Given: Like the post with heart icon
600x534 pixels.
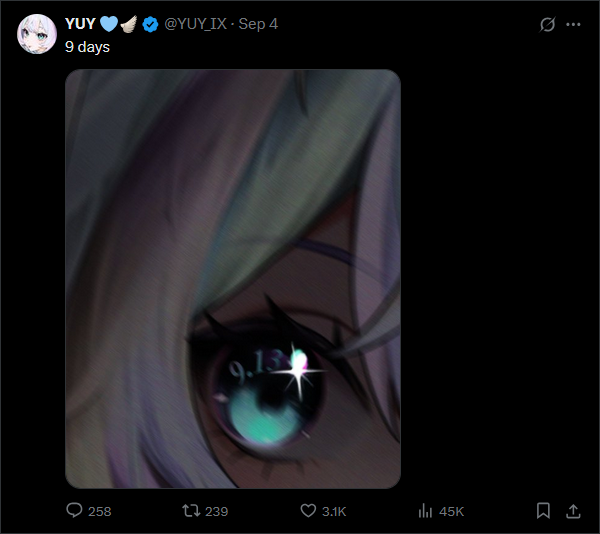Looking at the screenshot, I should tap(308, 511).
